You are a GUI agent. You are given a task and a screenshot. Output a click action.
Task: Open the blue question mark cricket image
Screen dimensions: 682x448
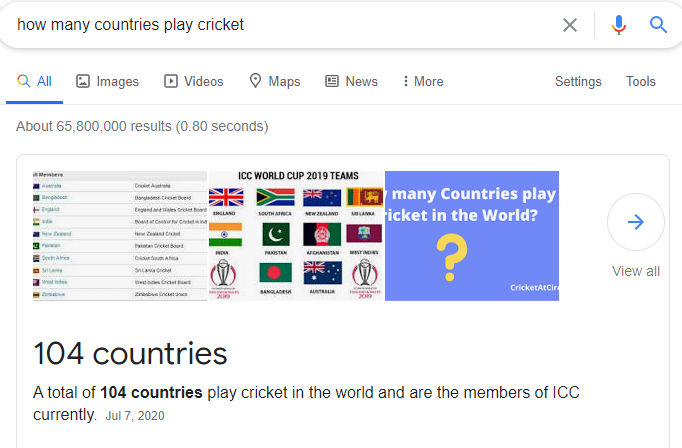pos(472,236)
